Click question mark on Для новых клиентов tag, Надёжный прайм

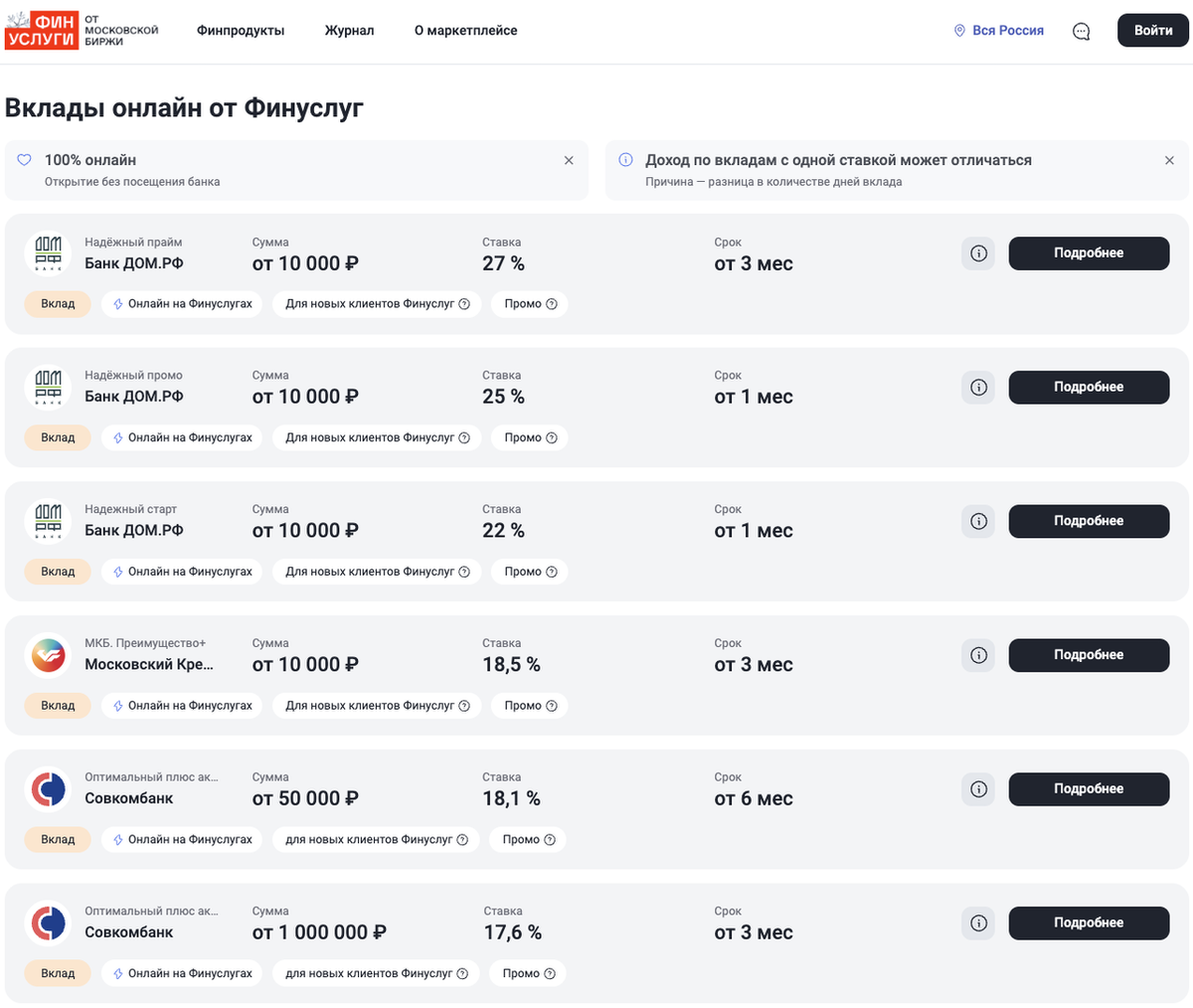pos(464,304)
